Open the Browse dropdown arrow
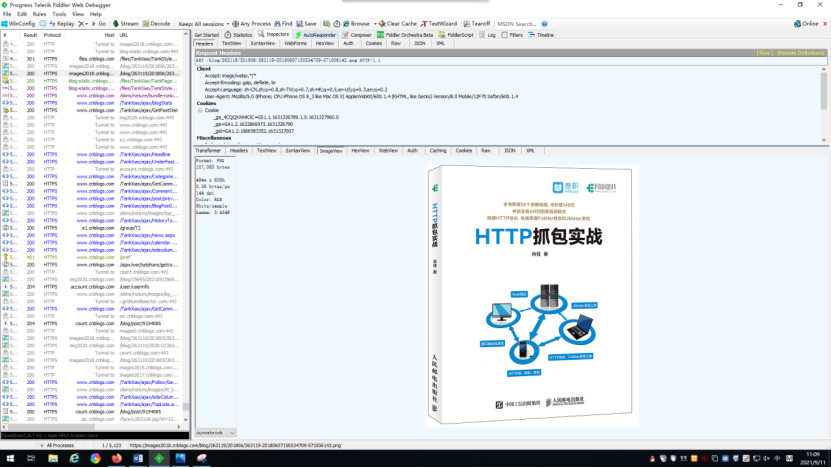 click(x=375, y=24)
